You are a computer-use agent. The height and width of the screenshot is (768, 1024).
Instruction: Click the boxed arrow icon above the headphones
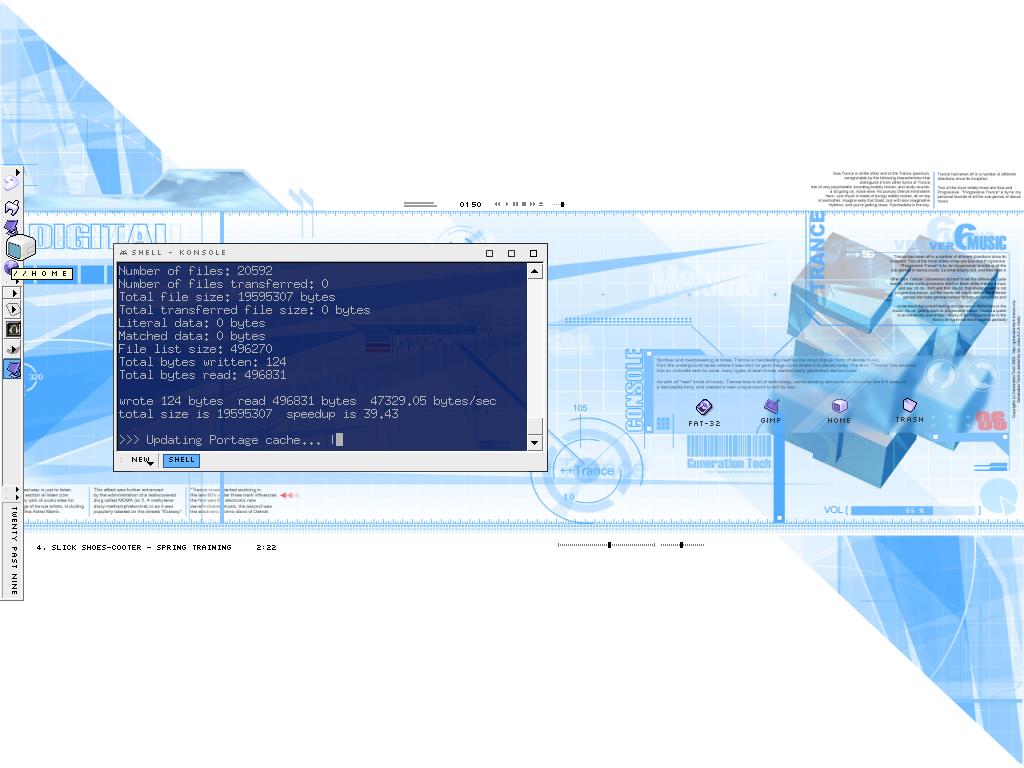(13, 310)
